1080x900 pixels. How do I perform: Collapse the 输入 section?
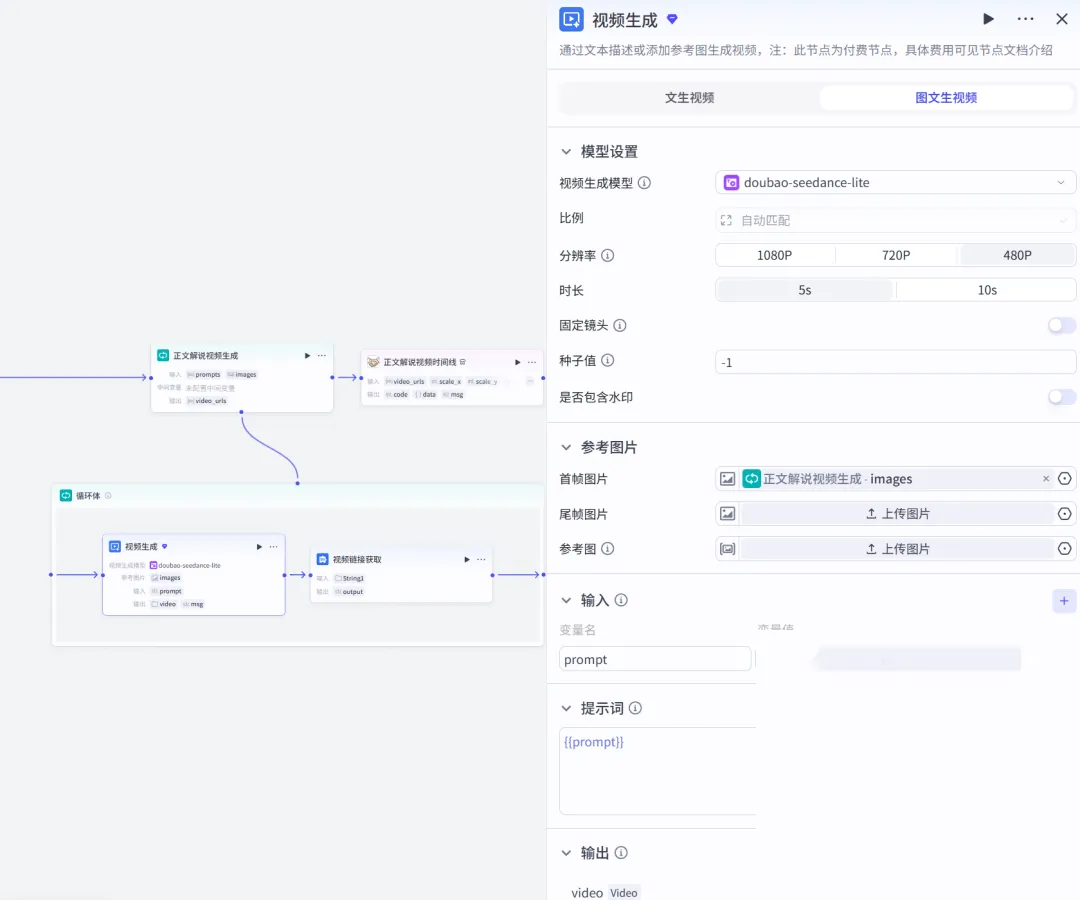click(566, 600)
